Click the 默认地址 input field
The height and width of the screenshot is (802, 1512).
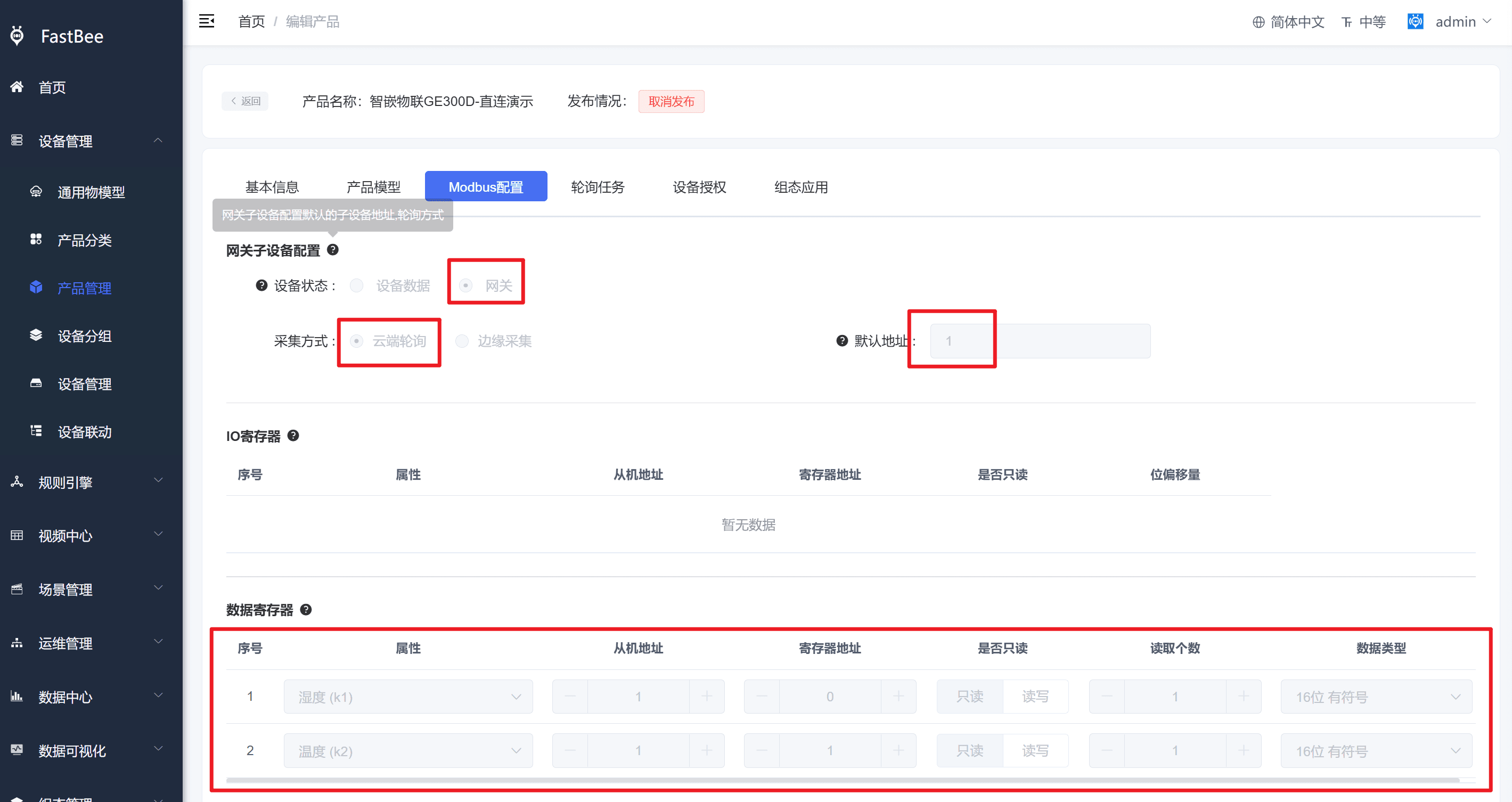[1040, 340]
